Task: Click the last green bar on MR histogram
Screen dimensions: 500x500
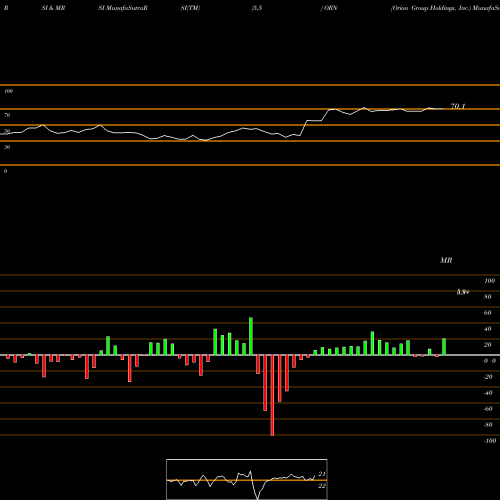Action: 444,347
